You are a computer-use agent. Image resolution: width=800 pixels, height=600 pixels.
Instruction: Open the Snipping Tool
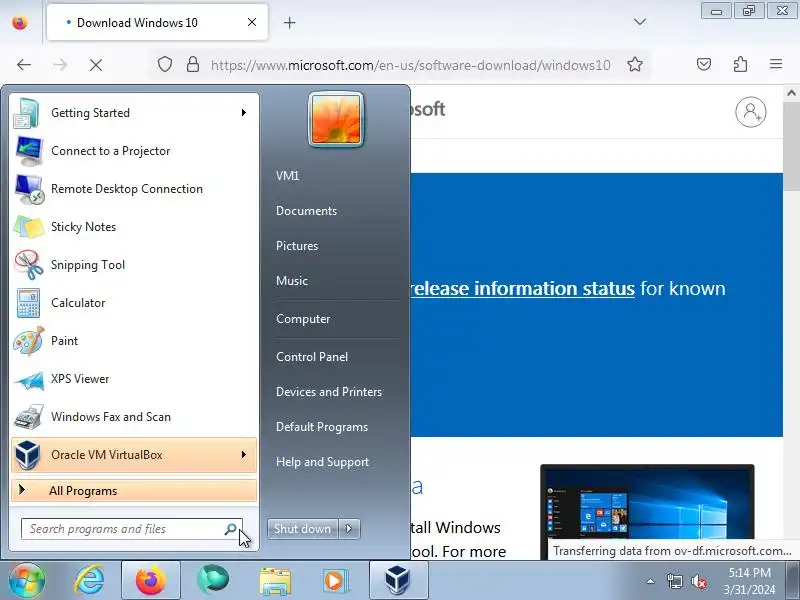(x=134, y=265)
